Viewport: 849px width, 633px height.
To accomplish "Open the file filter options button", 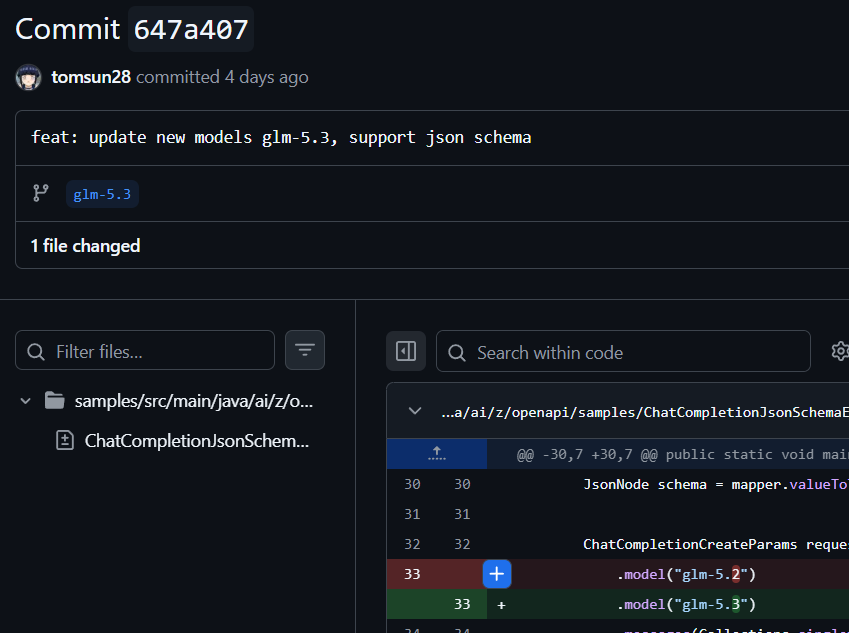I will (305, 350).
